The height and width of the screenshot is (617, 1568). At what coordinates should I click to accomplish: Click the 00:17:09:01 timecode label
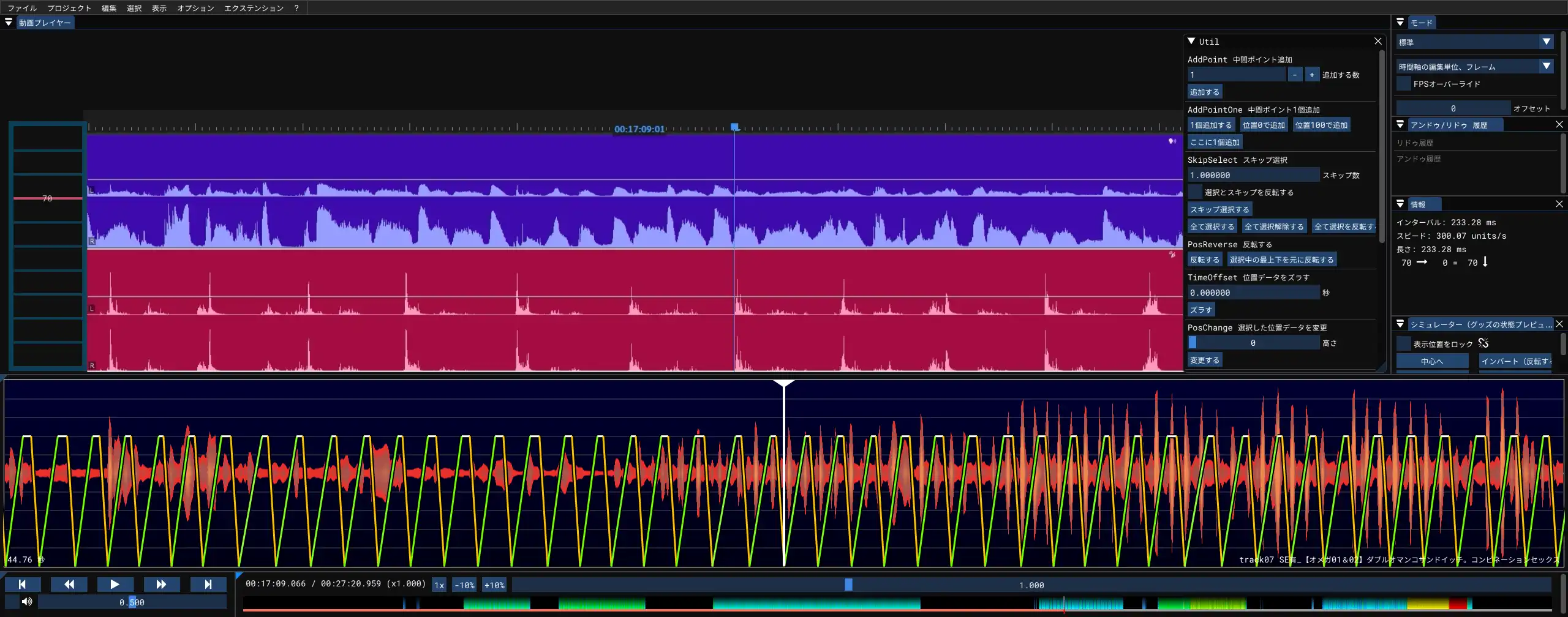[x=639, y=129]
